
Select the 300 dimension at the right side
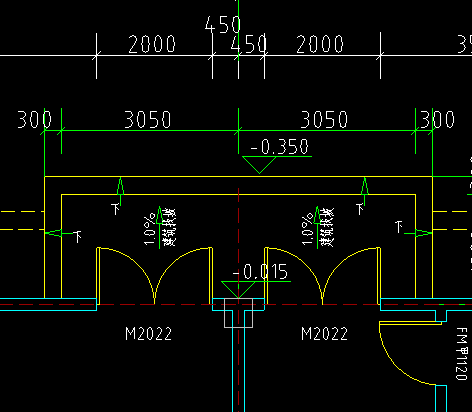[437, 120]
